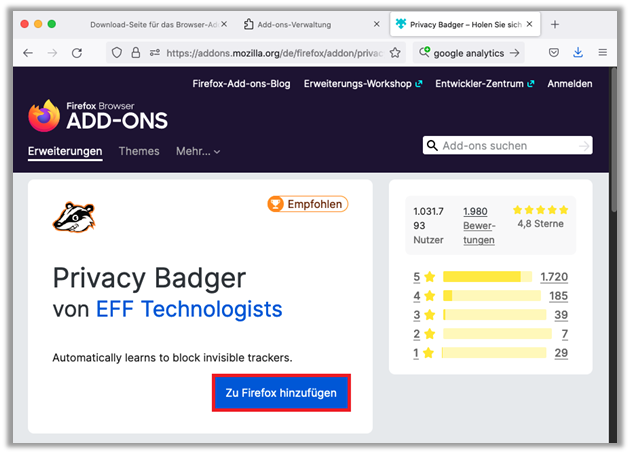This screenshot has height=454, width=630.
Task: Open the Firefox hamburger menu
Action: (x=602, y=52)
